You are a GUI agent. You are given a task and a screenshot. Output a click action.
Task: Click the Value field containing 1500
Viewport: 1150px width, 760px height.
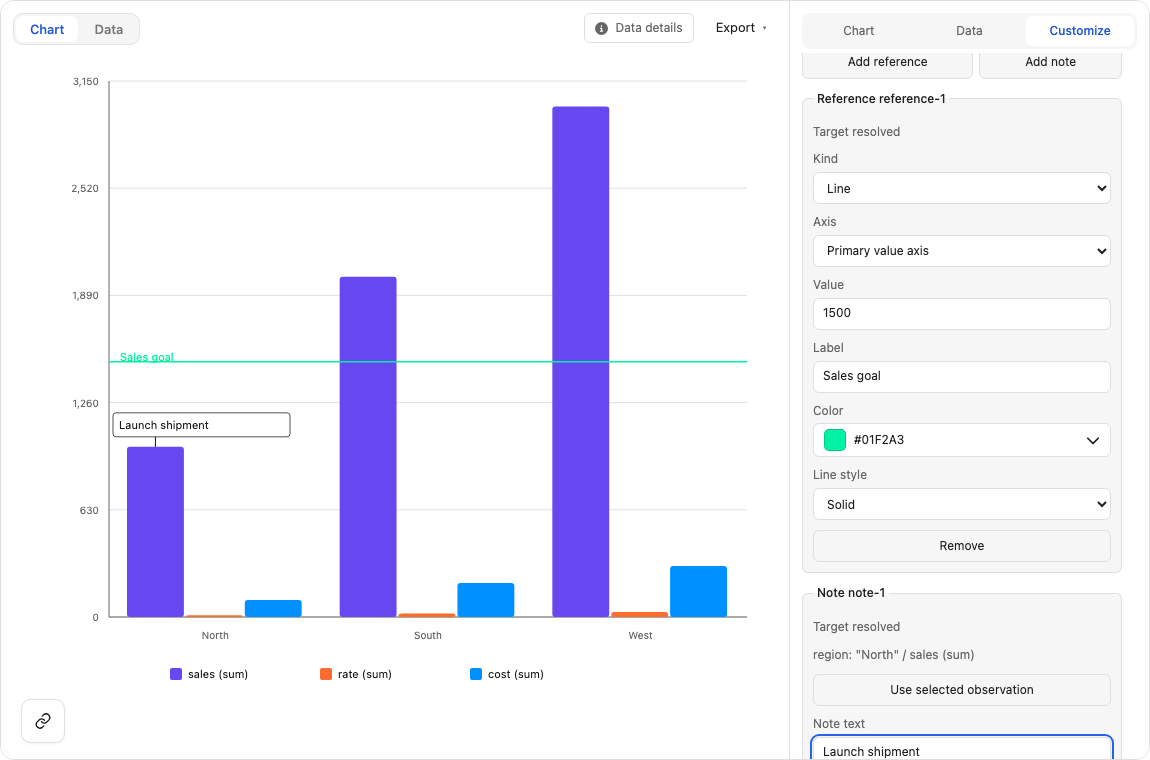click(962, 314)
